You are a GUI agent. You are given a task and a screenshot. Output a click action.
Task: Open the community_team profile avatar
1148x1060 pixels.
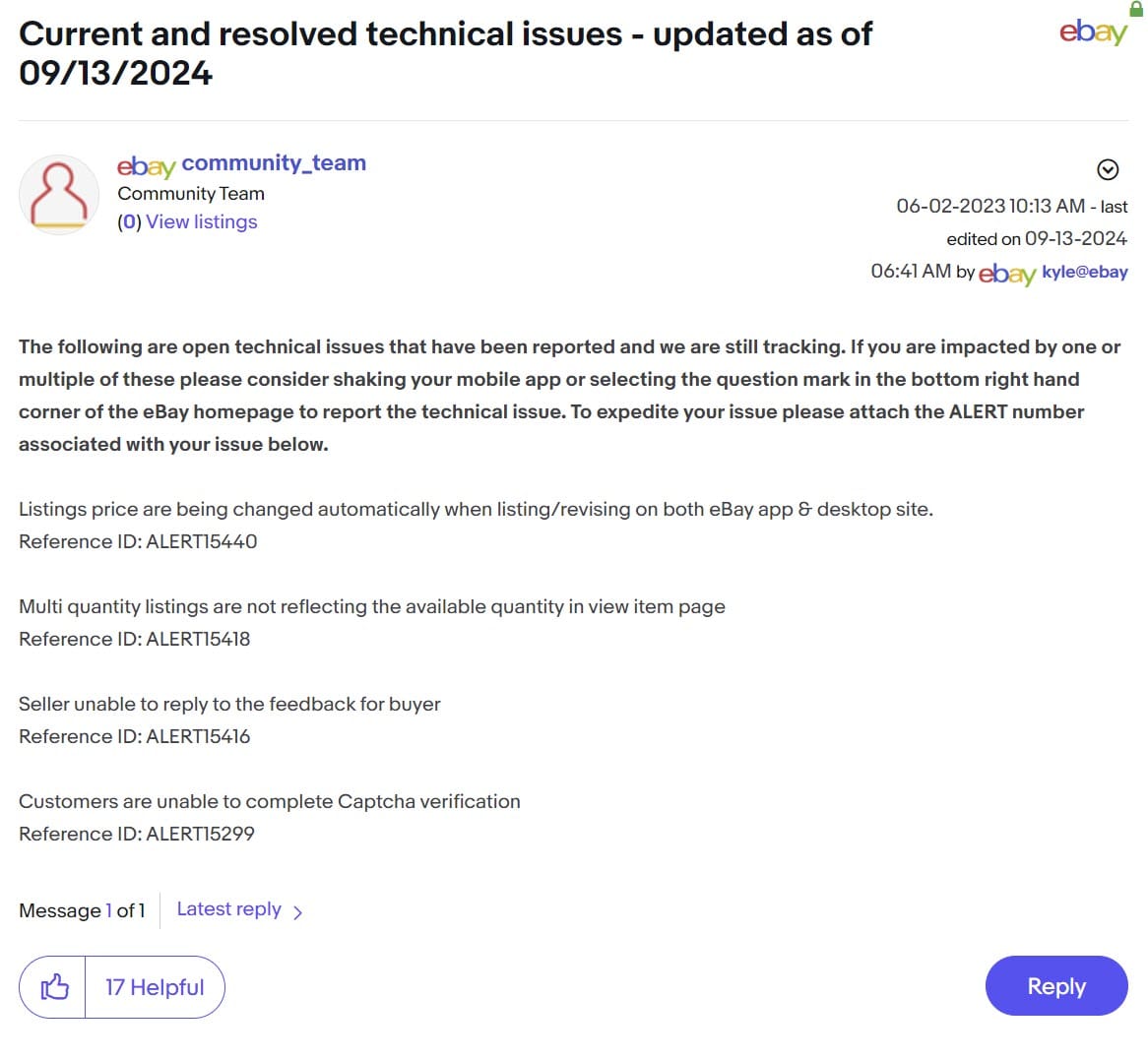59,194
